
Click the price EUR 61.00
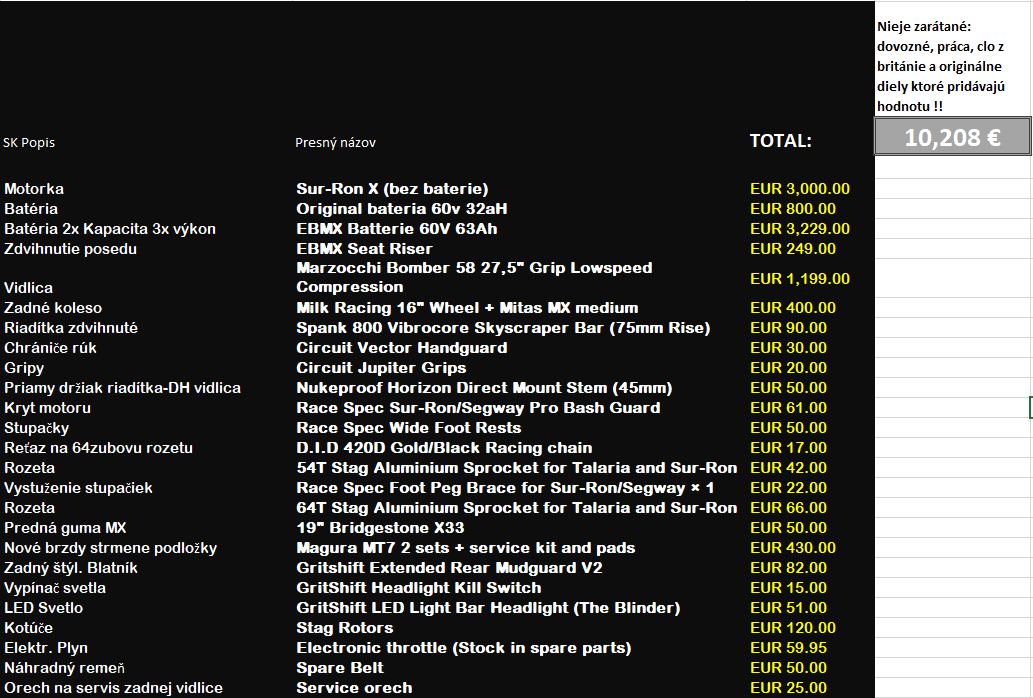(x=789, y=408)
